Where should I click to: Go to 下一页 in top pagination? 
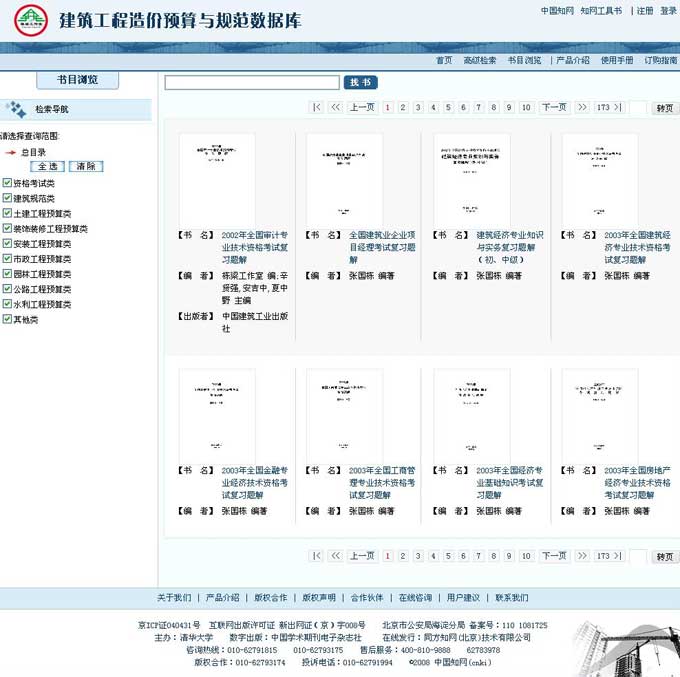[553, 108]
